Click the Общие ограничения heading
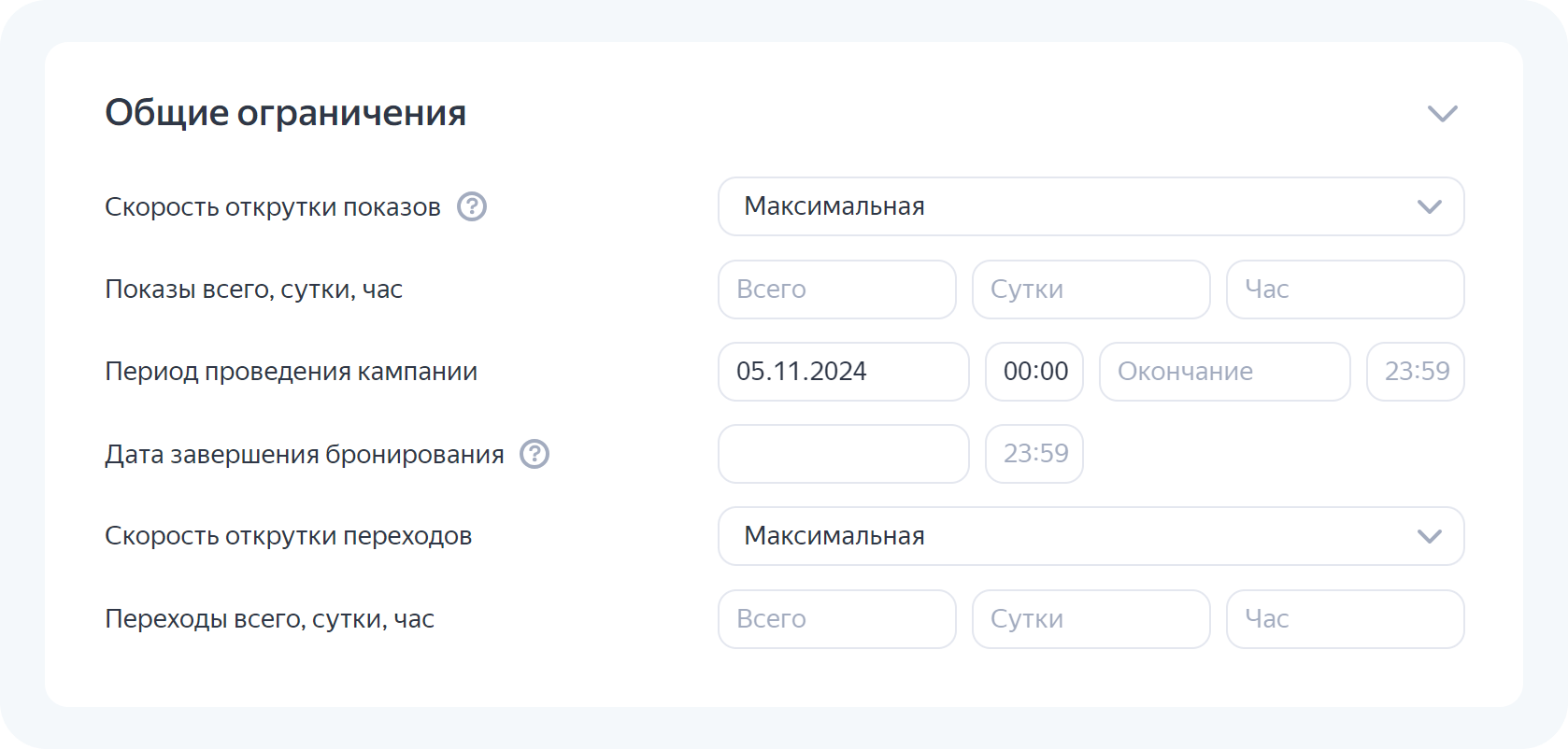The image size is (1568, 749). 285,113
